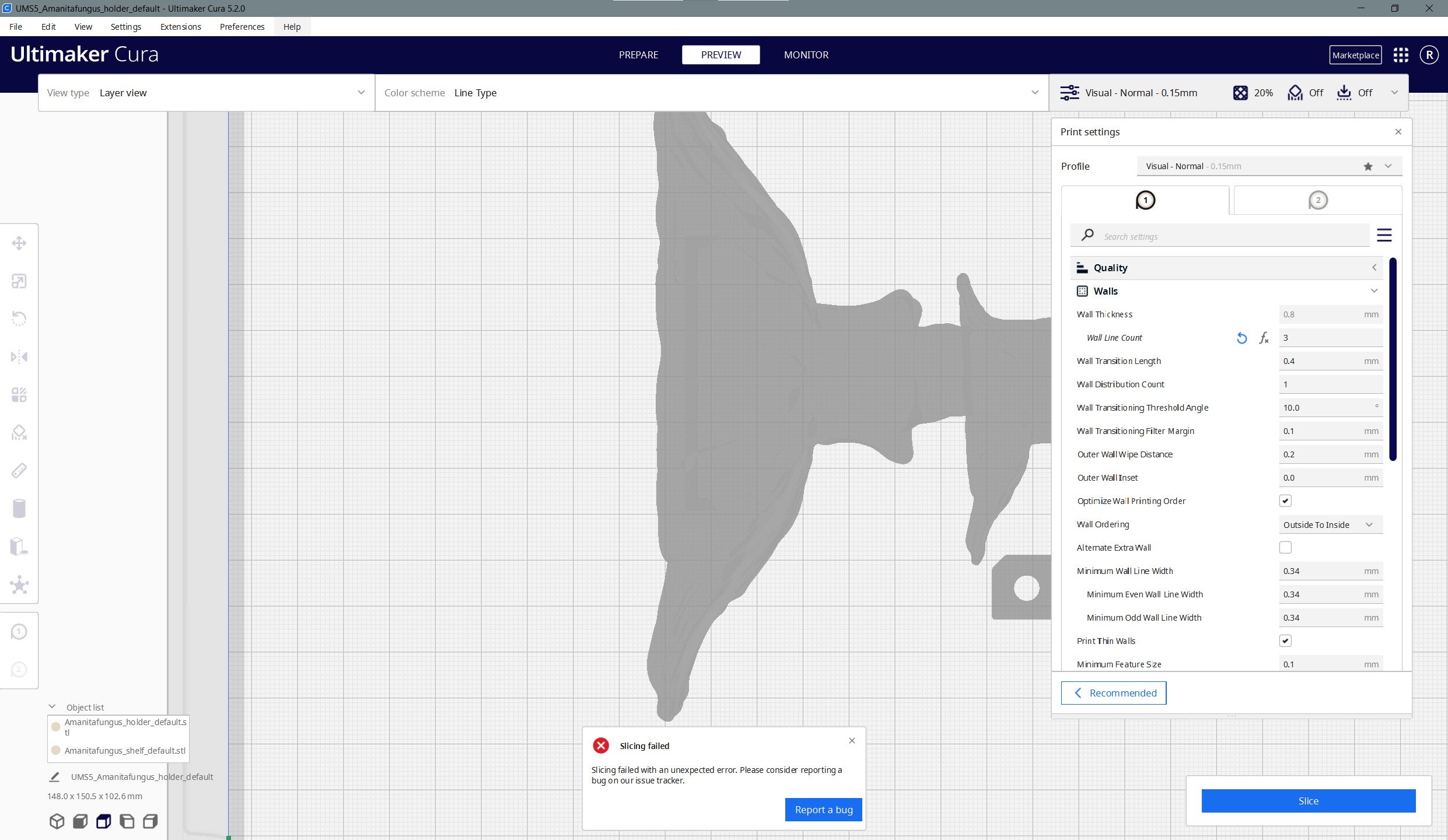Screen dimensions: 1448x840
Task: Collapse the Walls settings section
Action: tap(1374, 290)
